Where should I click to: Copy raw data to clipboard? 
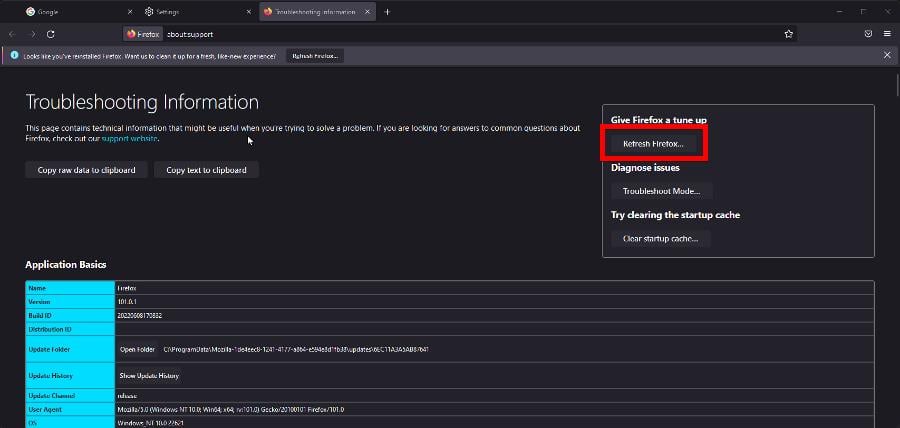[x=86, y=170]
